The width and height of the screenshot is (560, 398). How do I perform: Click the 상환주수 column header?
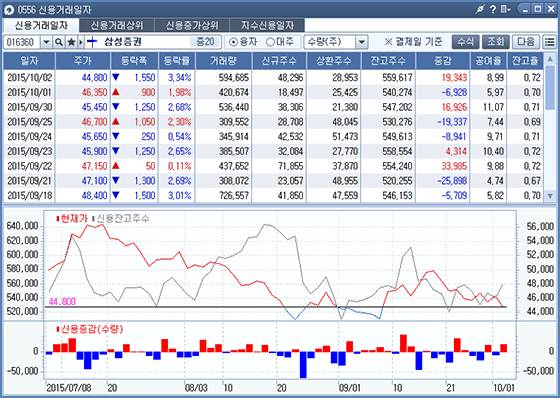[334, 61]
